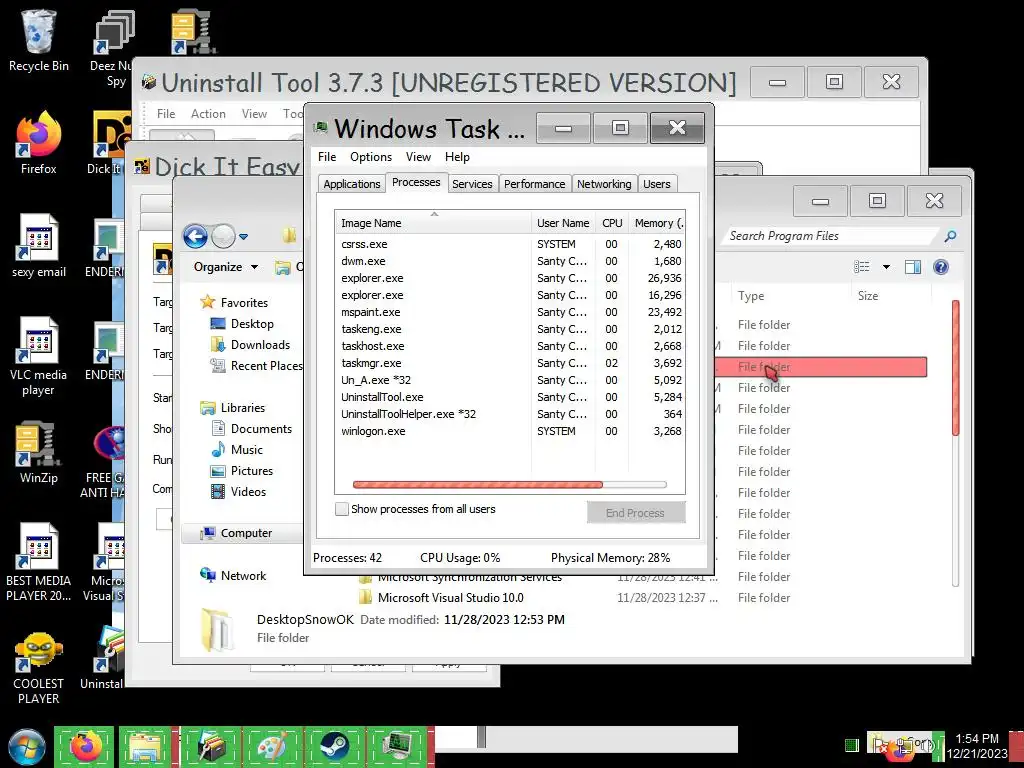
Task: Open Uninstall Tool Action menu
Action: (x=208, y=114)
